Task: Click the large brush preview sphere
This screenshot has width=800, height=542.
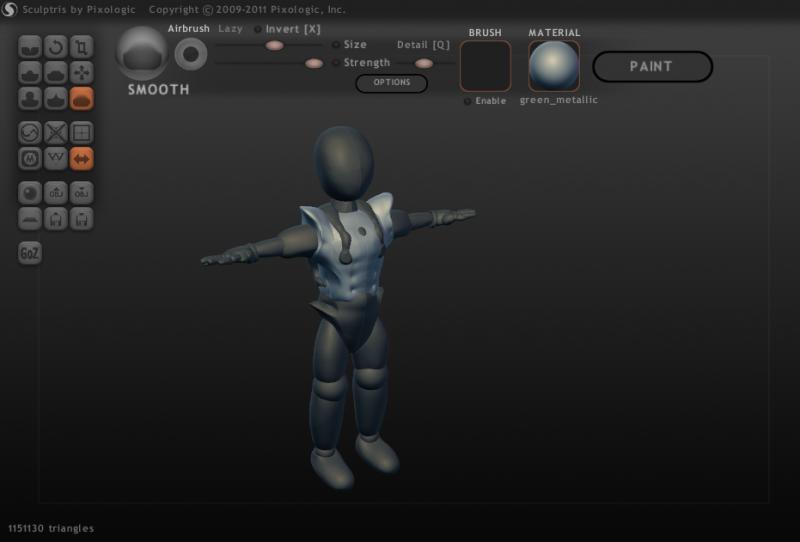Action: pos(142,54)
